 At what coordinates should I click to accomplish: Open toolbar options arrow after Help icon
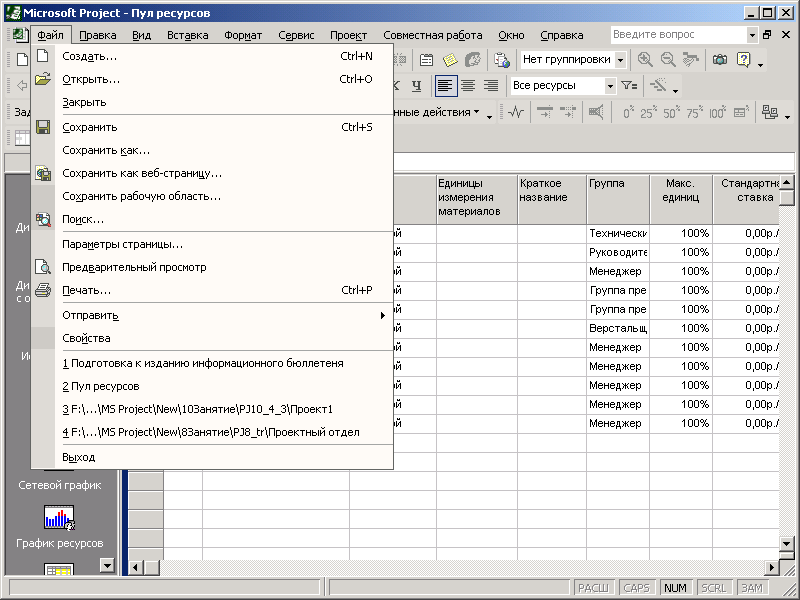(x=761, y=64)
